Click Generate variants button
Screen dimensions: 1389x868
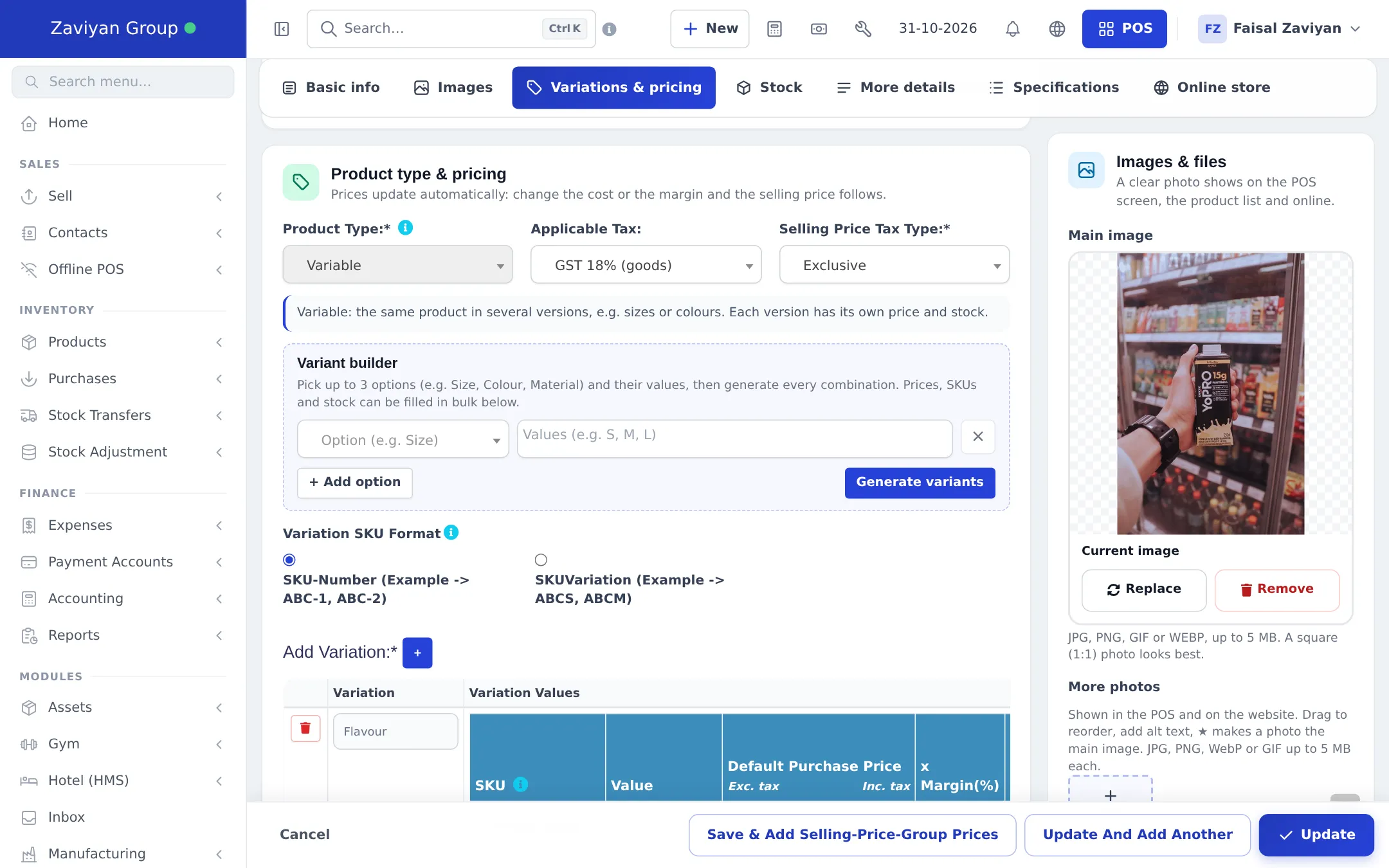point(920,482)
